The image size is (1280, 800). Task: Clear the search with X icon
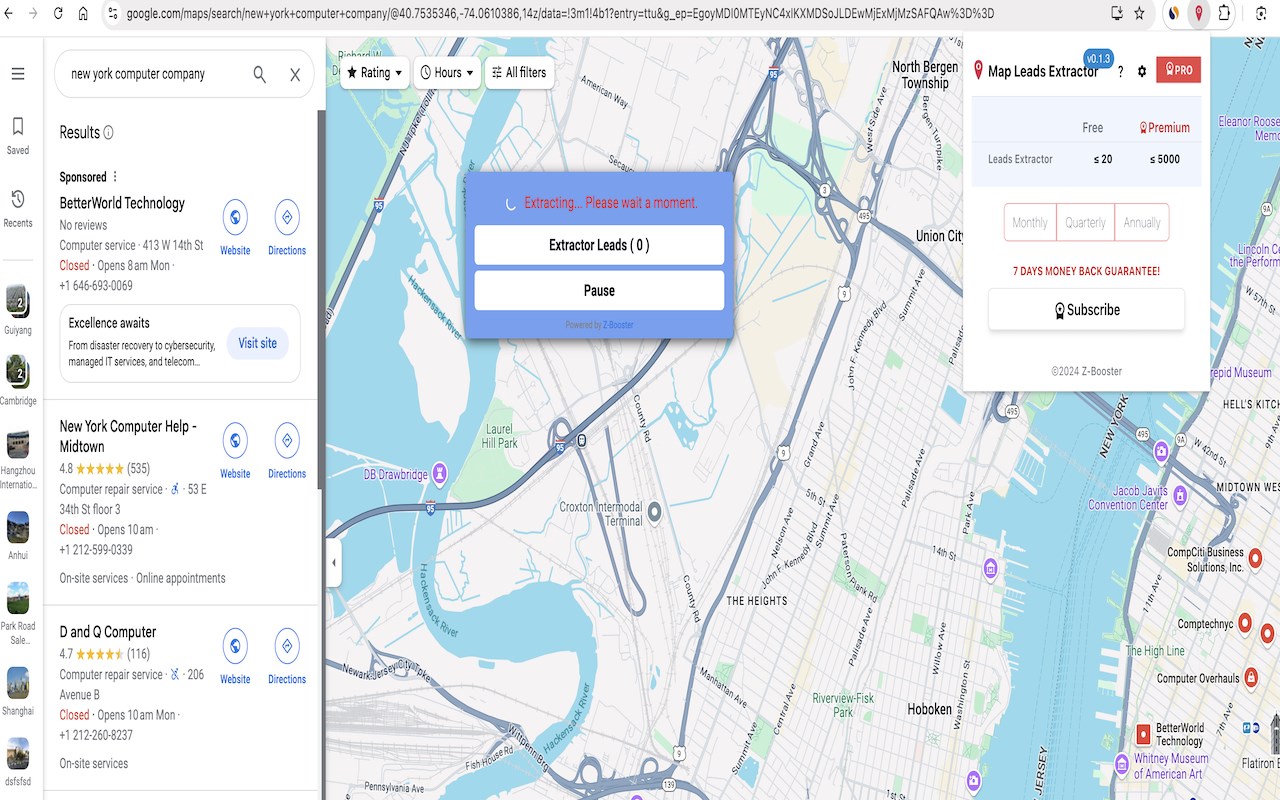pyautogui.click(x=295, y=75)
